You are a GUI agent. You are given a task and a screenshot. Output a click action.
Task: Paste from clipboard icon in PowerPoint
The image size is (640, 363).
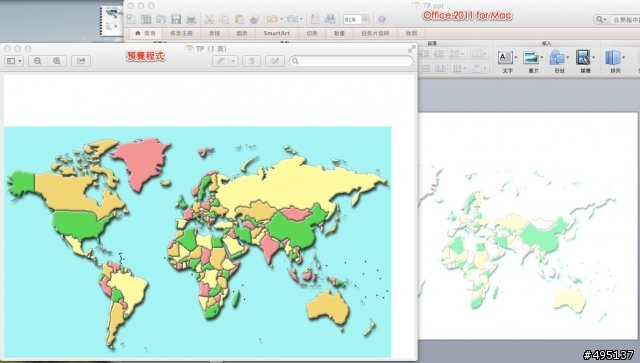tap(239, 19)
